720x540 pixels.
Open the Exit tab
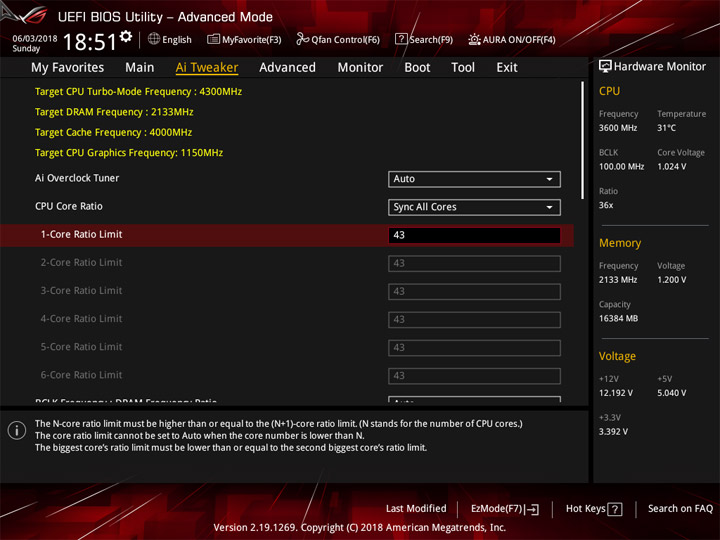tap(506, 68)
